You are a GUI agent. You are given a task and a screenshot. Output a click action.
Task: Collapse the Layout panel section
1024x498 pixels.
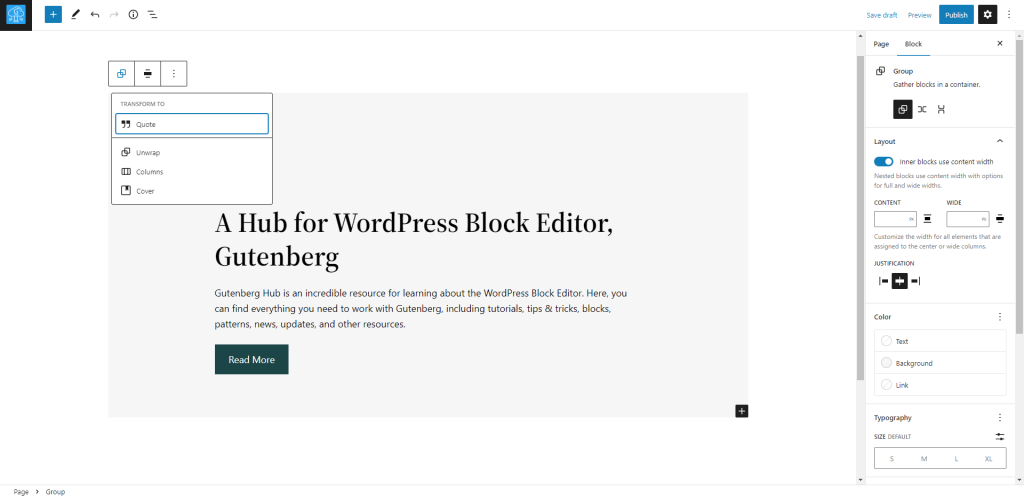point(999,141)
